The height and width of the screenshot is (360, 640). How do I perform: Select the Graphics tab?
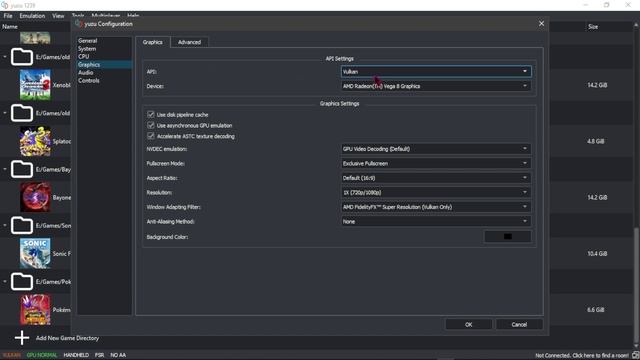(x=153, y=42)
